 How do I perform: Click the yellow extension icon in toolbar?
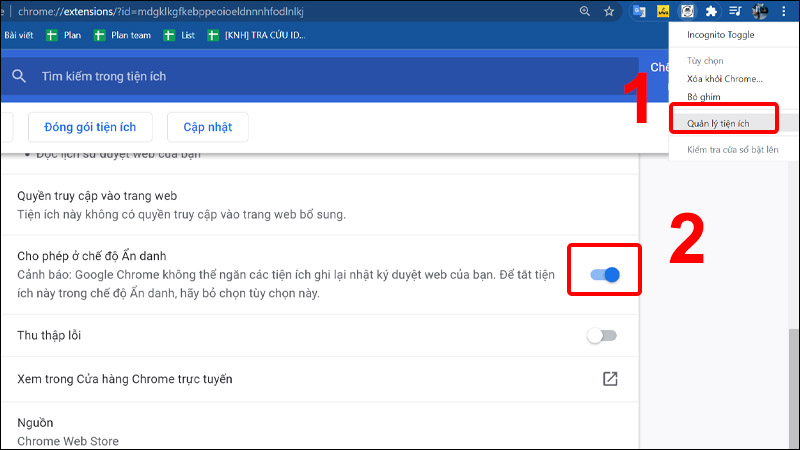coord(662,12)
